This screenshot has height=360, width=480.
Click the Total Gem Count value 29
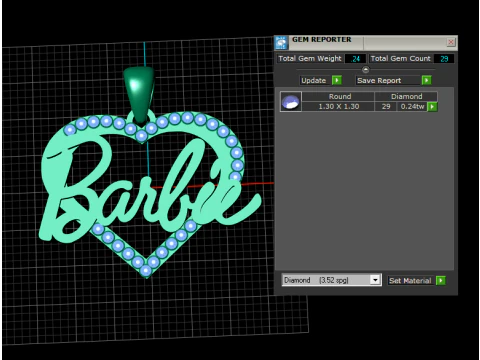tap(444, 59)
